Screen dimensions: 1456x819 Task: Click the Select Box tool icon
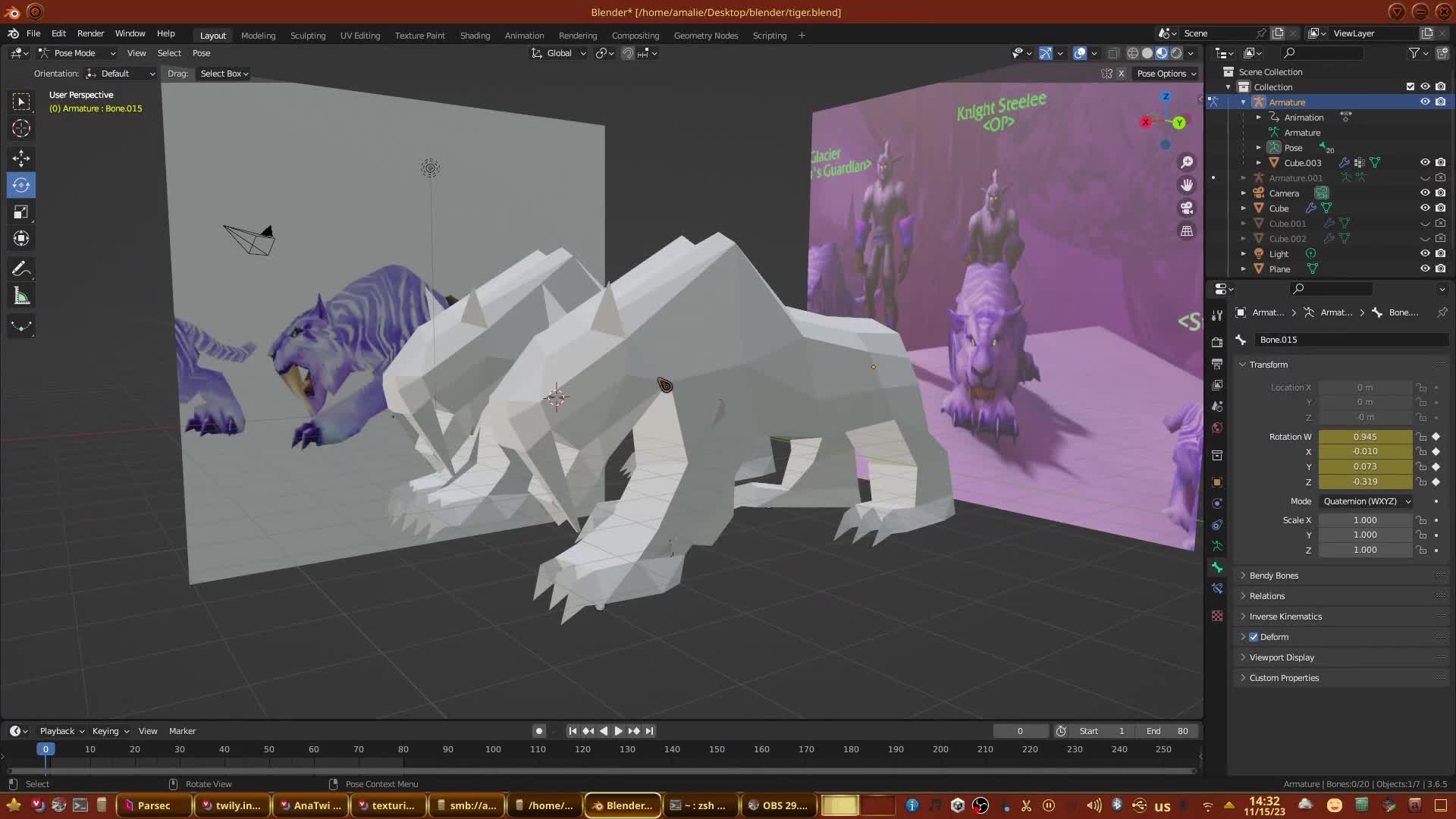pos(21,102)
